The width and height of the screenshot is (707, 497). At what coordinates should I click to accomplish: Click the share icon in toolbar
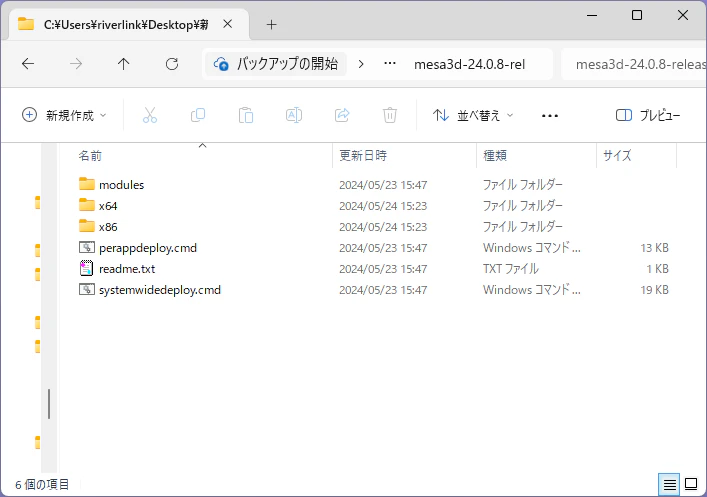342,115
